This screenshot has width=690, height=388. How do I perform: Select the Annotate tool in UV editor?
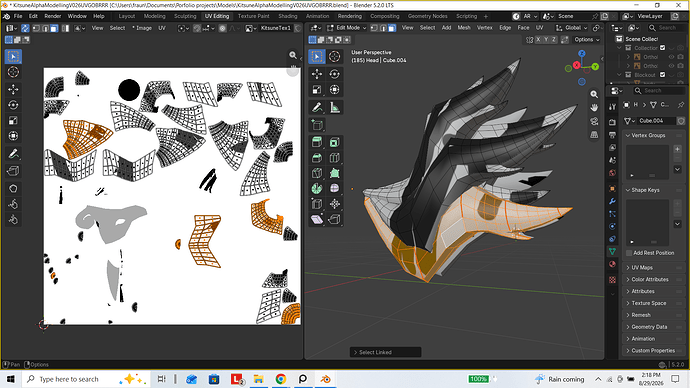click(x=13, y=154)
